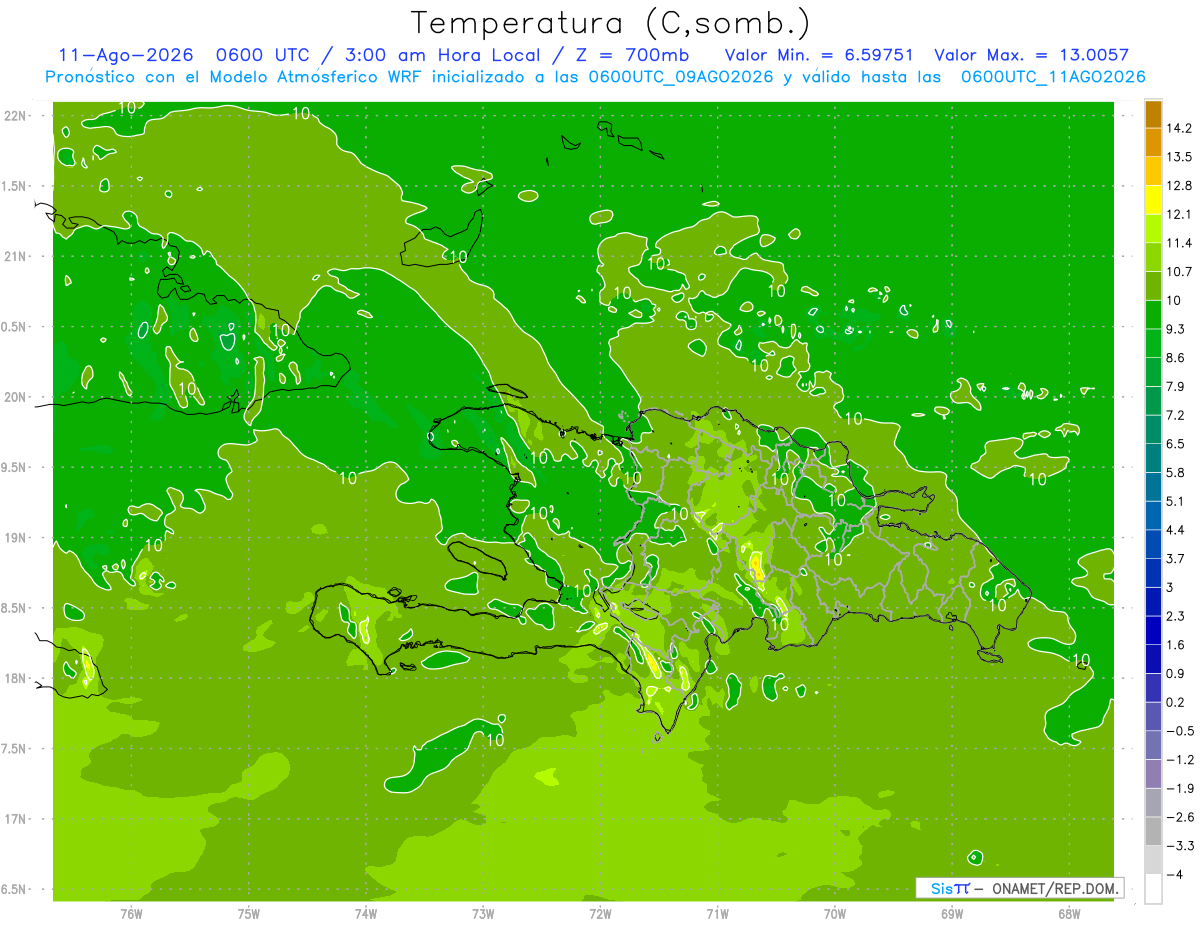Pick the yellow swatch between 12.1 and 12.8

click(x=1153, y=200)
